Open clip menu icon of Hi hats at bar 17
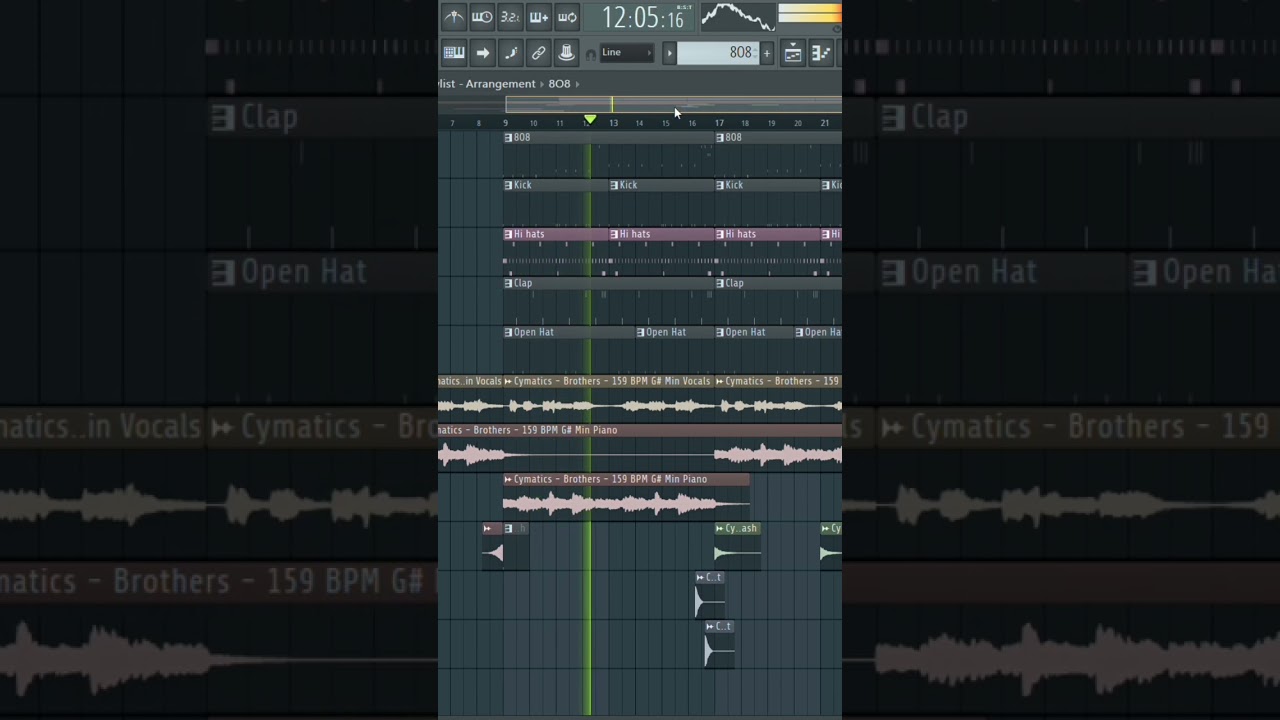 (720, 234)
